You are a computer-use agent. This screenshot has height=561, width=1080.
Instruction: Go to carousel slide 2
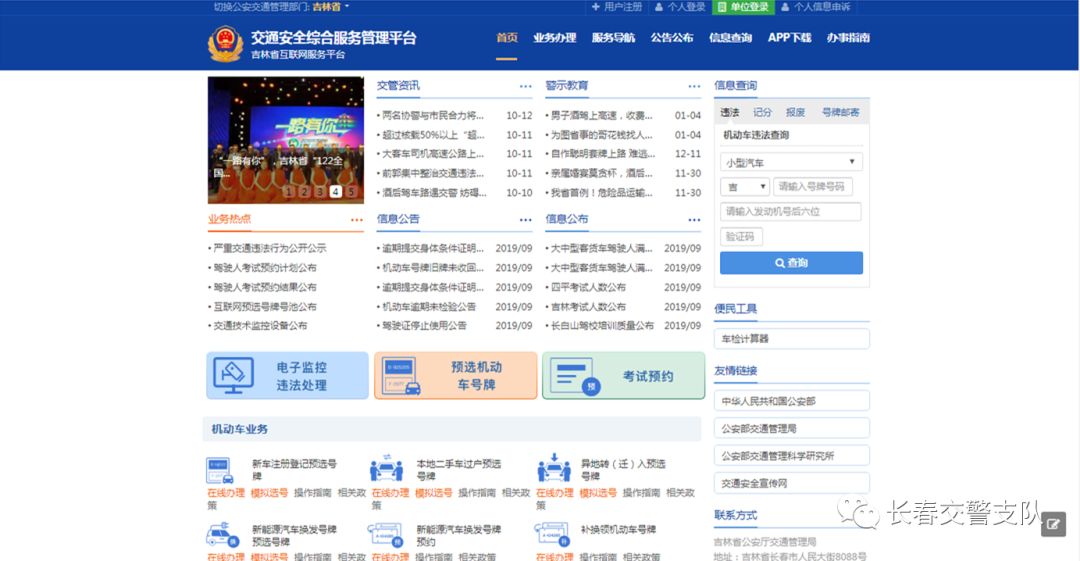point(304,192)
